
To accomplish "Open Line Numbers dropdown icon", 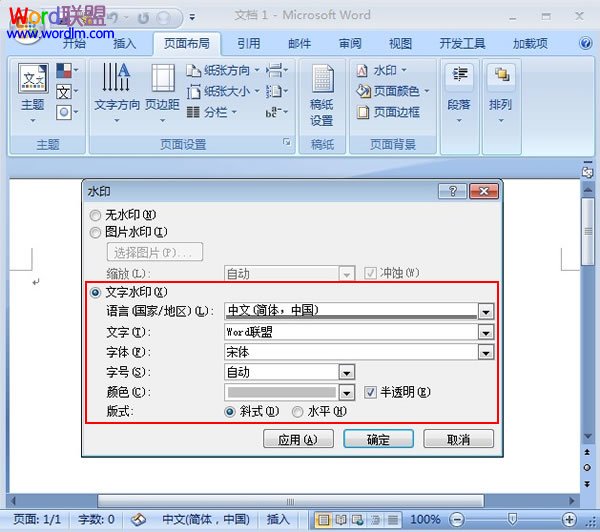I will tap(277, 91).
